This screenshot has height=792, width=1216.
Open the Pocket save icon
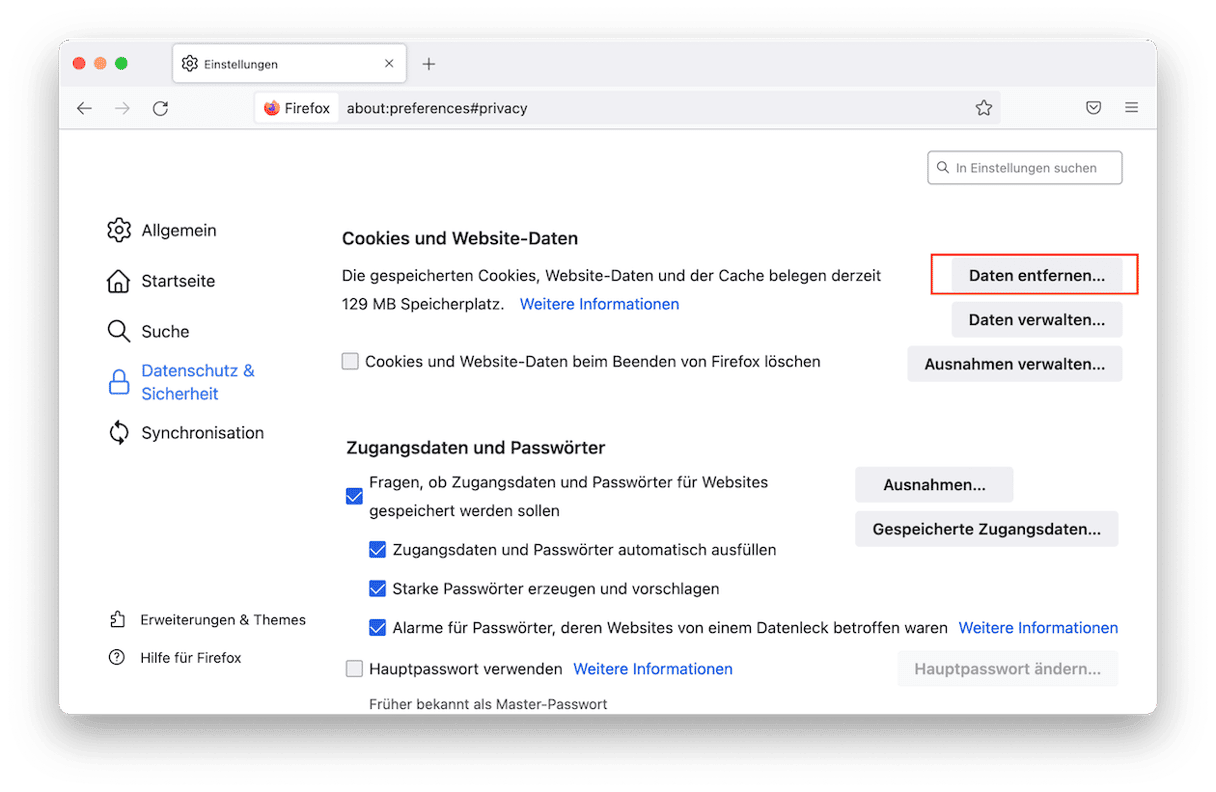(x=1094, y=108)
